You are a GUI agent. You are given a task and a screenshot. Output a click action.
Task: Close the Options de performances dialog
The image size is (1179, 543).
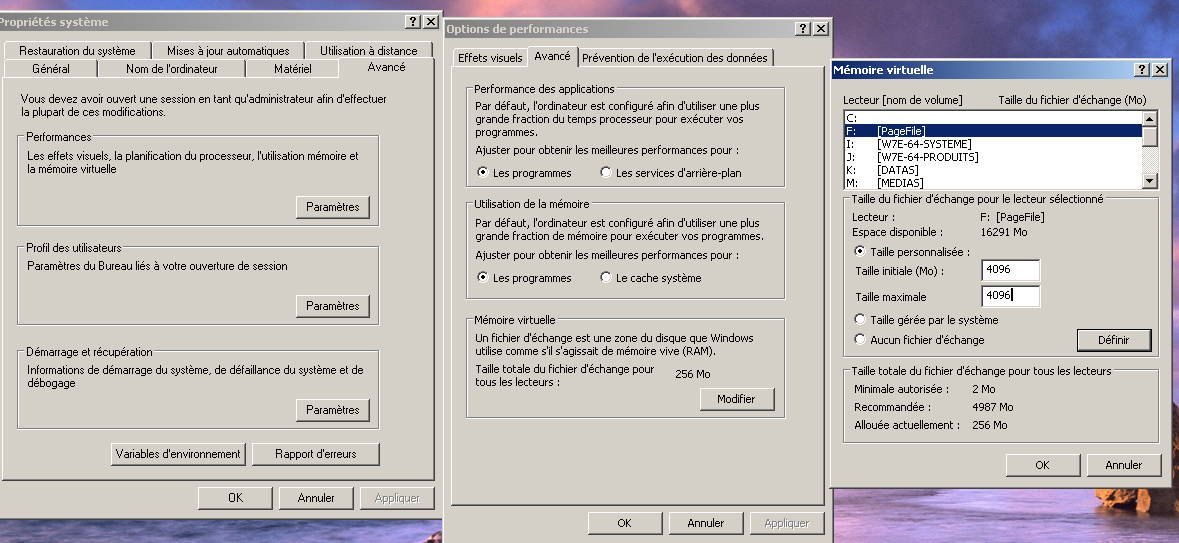[821, 29]
